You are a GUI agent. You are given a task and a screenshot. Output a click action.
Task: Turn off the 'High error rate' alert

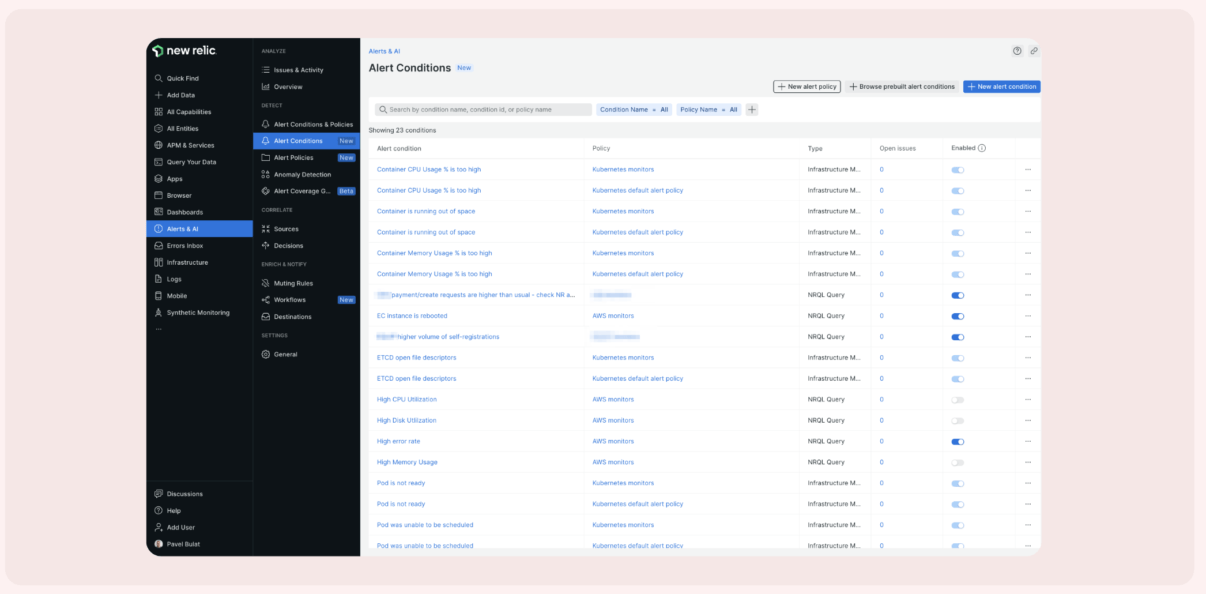tap(957, 441)
